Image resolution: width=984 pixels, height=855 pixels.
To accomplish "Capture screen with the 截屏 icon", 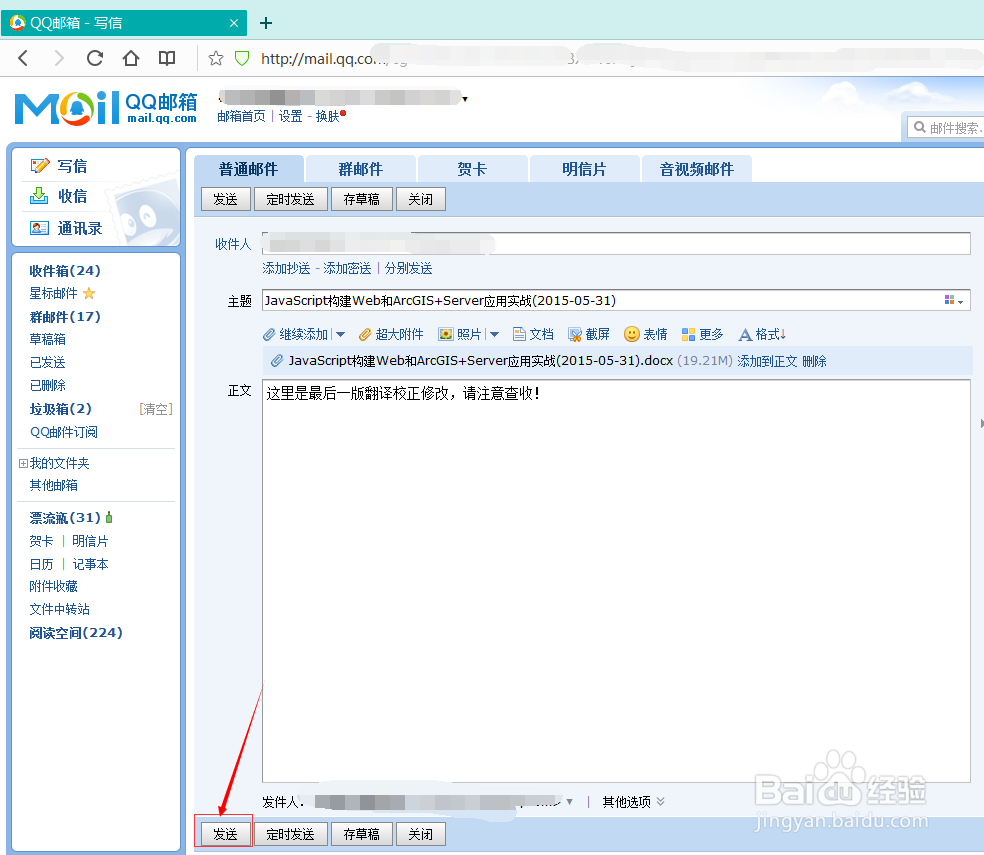I will 576,334.
